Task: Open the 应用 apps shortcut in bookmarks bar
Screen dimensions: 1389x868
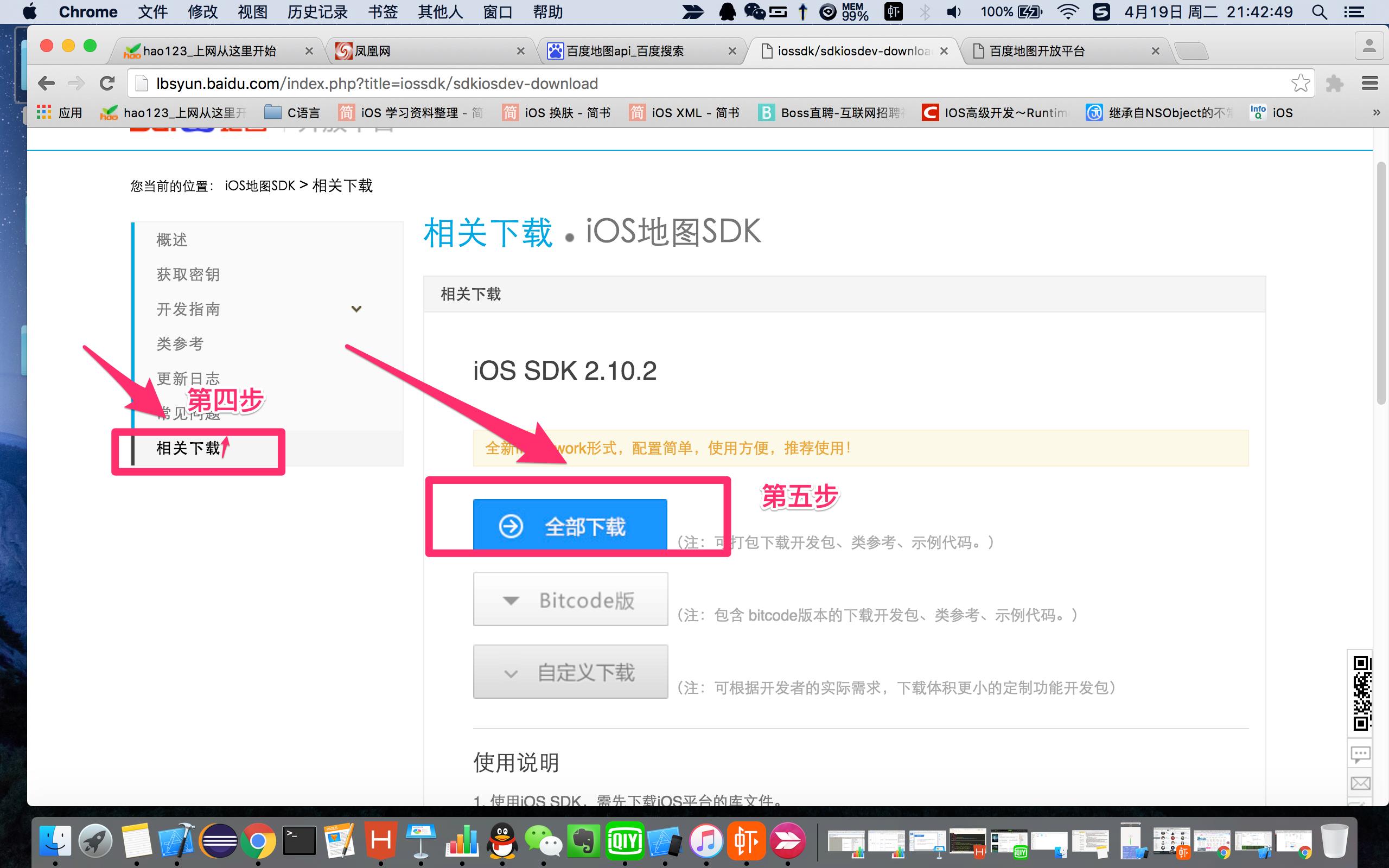Action: click(x=60, y=112)
